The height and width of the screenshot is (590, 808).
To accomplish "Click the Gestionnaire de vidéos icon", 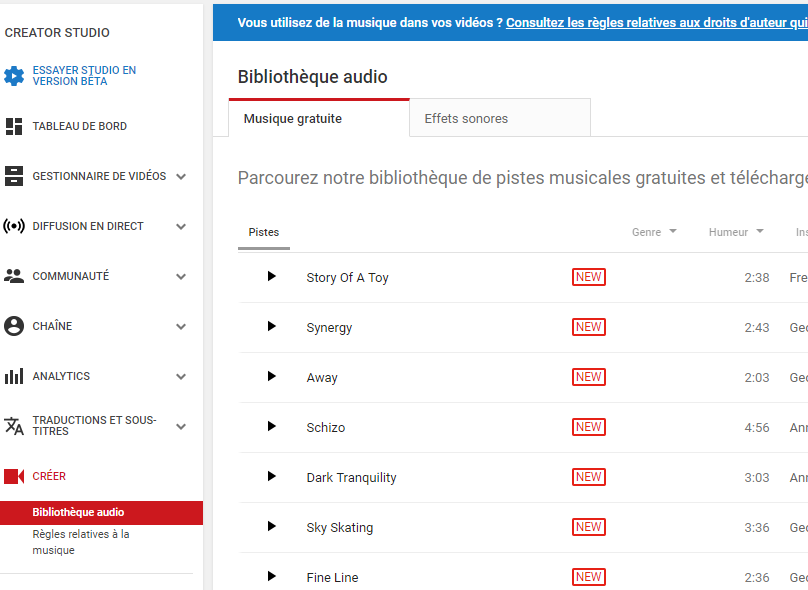I will tap(14, 176).
